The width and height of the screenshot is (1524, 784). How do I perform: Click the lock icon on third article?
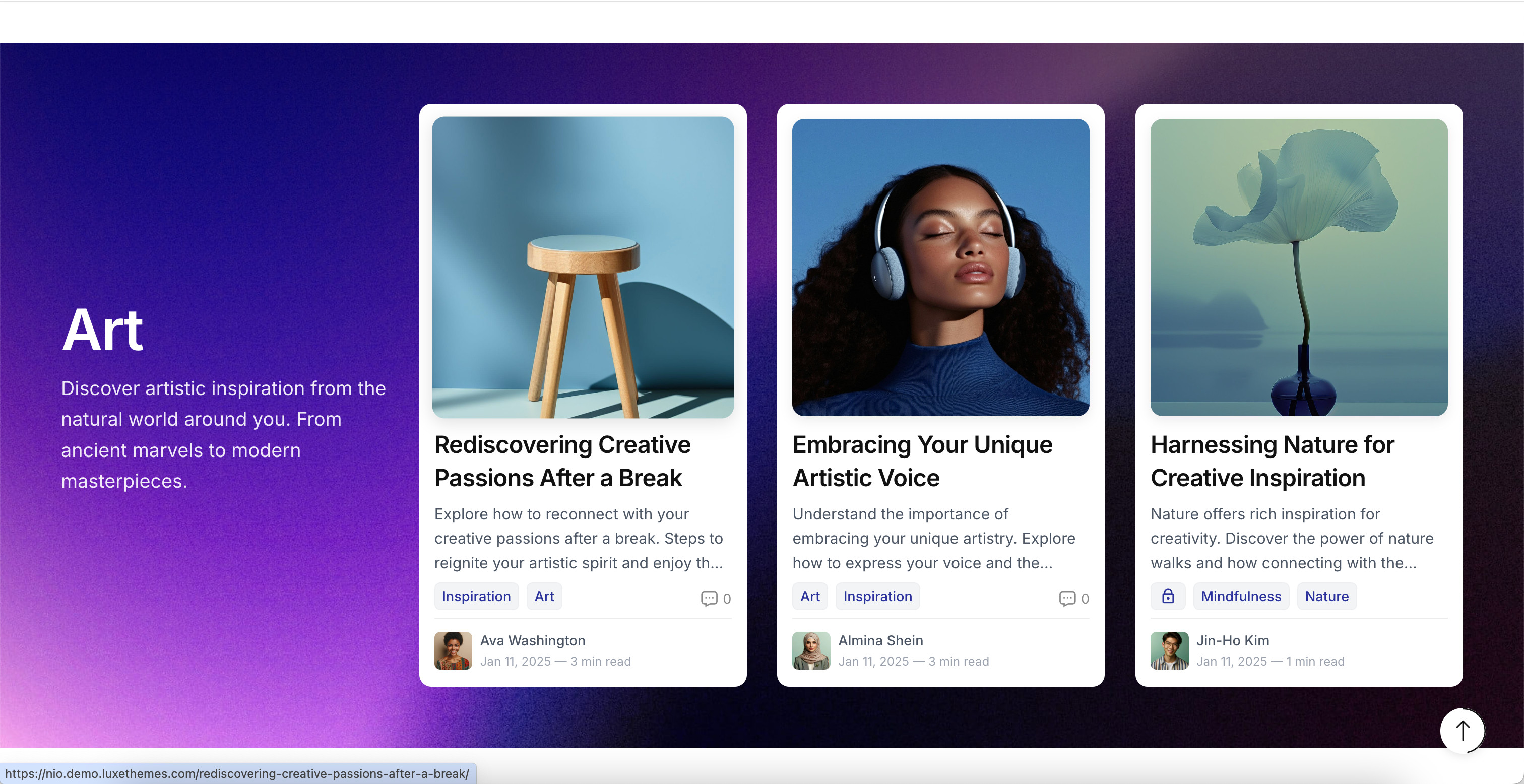coord(1167,596)
